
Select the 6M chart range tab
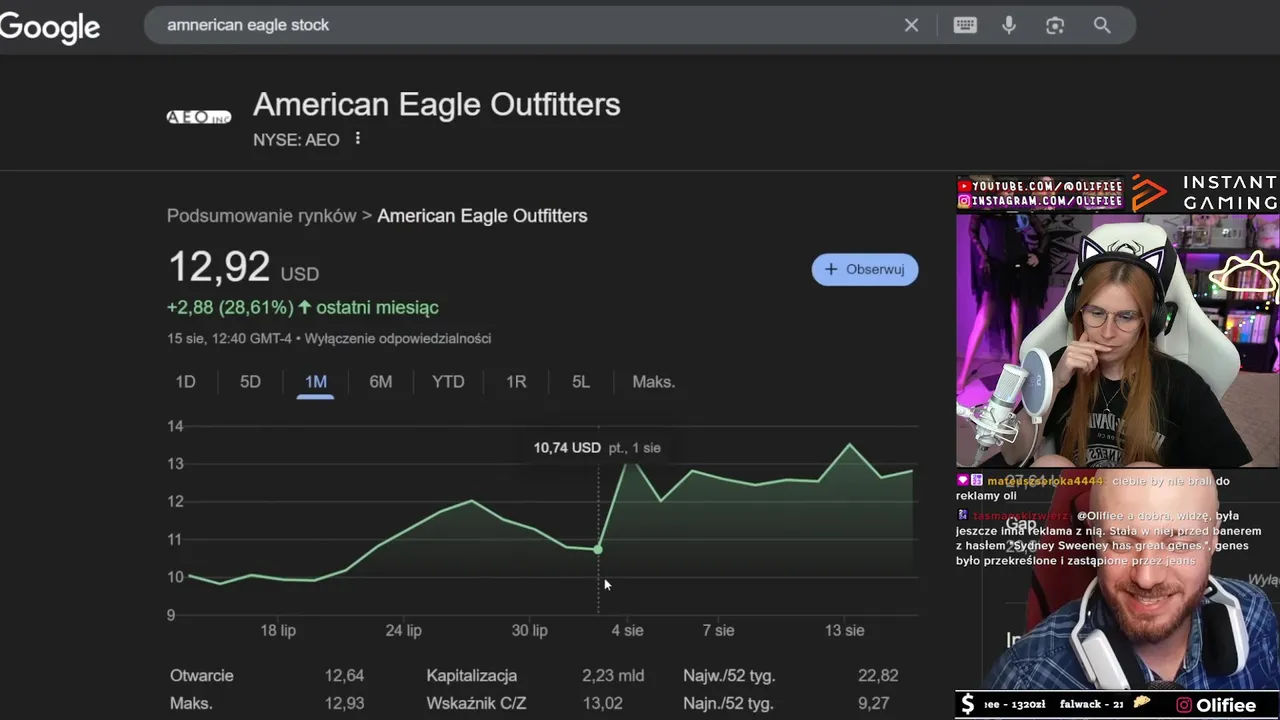381,382
